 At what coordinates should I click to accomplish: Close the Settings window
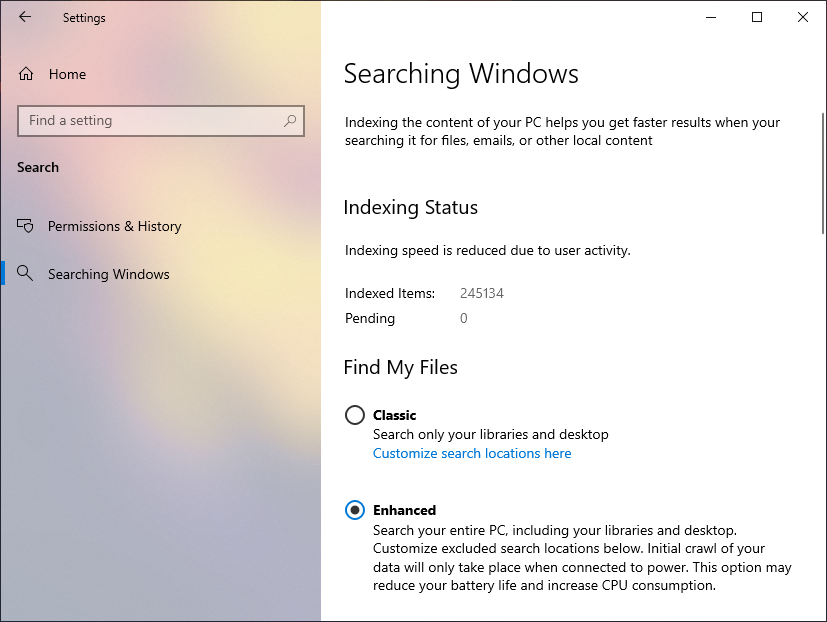tap(803, 17)
